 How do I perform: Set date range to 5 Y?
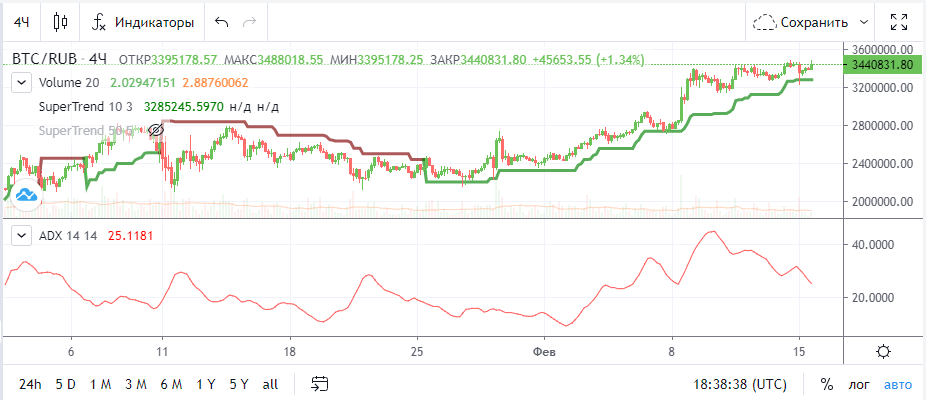tap(239, 385)
